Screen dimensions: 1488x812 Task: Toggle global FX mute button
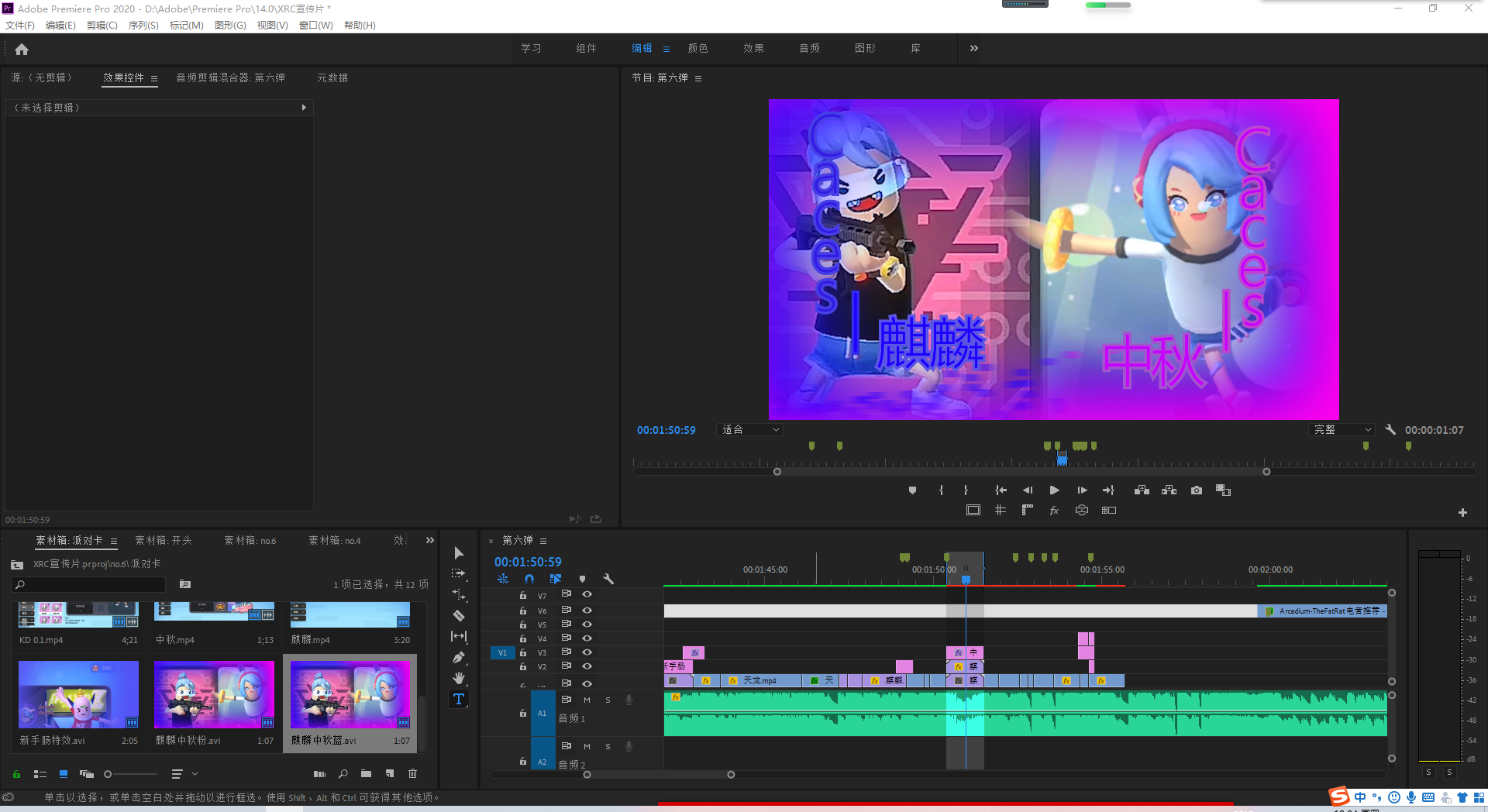click(1054, 510)
